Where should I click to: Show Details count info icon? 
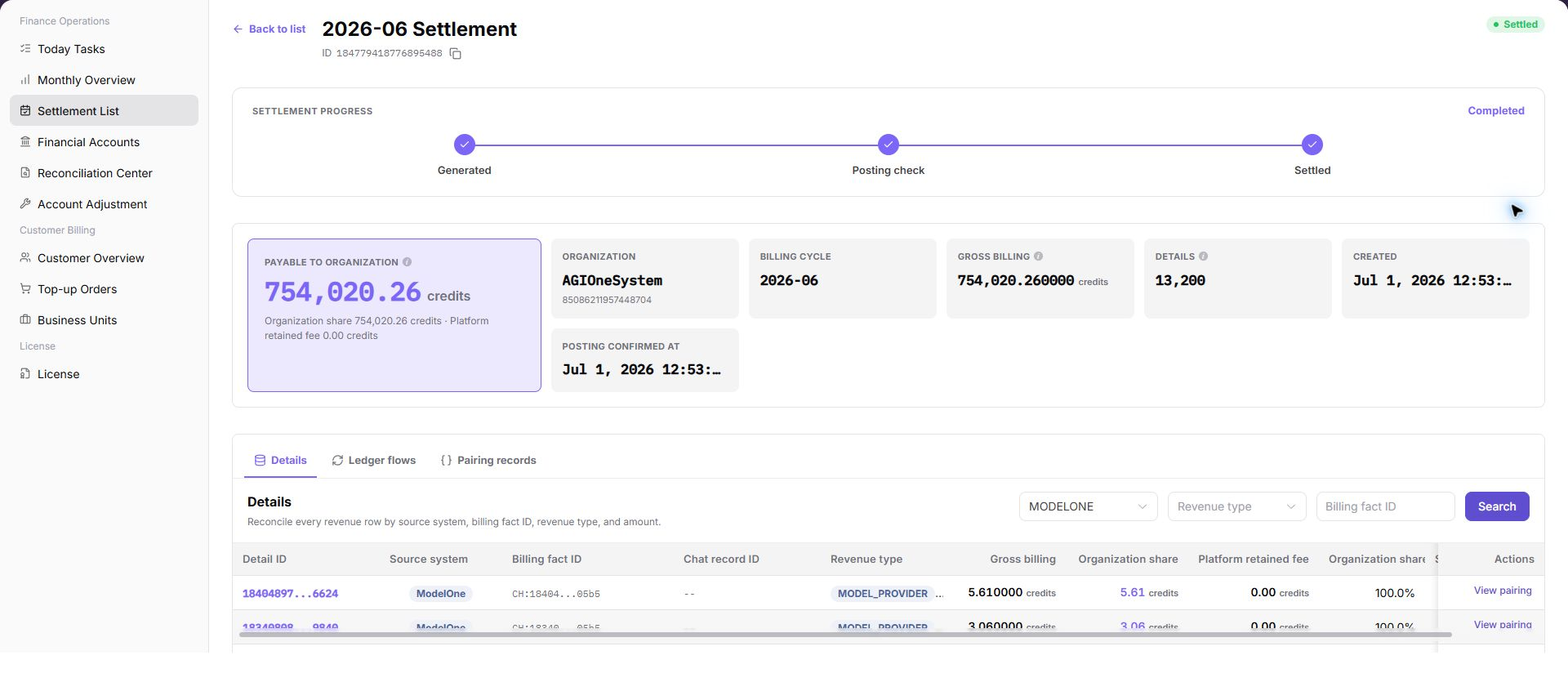click(x=1203, y=256)
